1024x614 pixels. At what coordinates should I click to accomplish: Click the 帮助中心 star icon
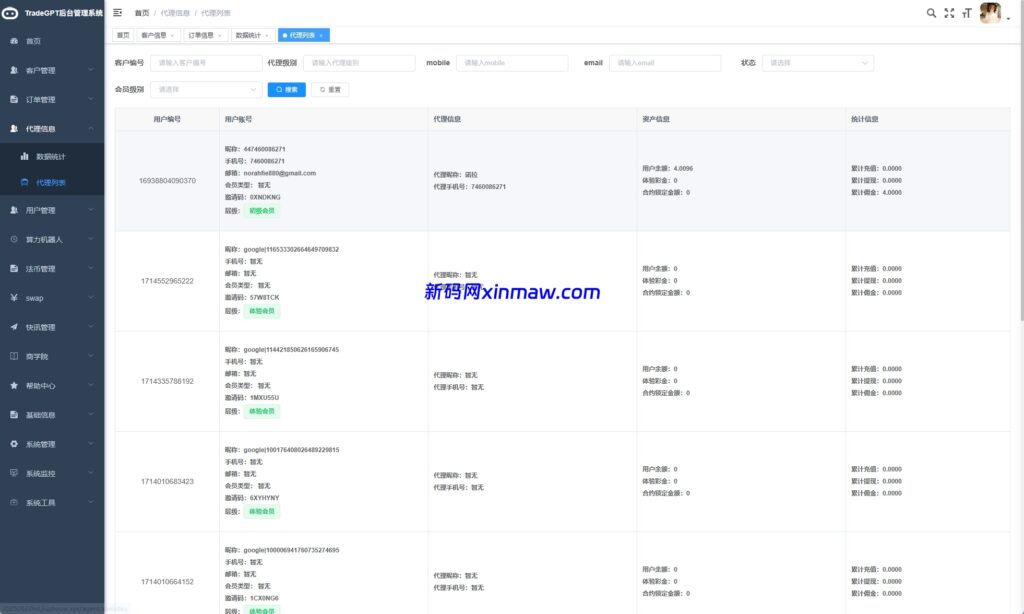[x=14, y=385]
